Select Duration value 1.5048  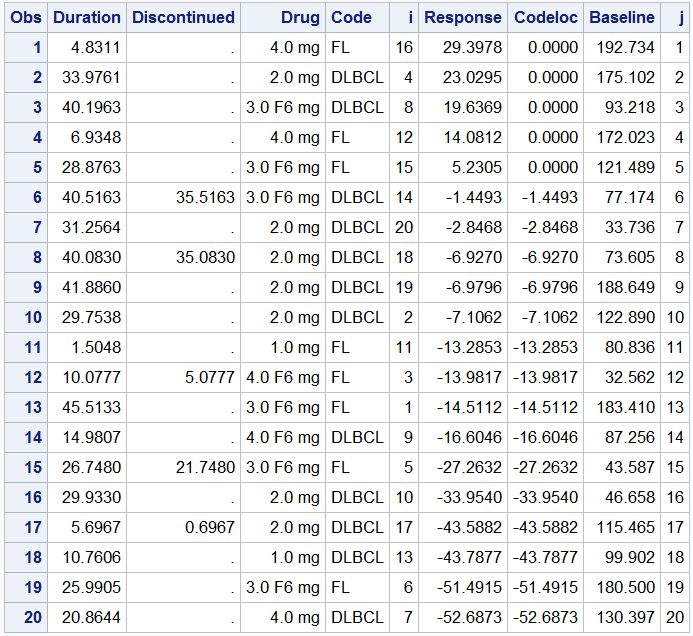95,347
